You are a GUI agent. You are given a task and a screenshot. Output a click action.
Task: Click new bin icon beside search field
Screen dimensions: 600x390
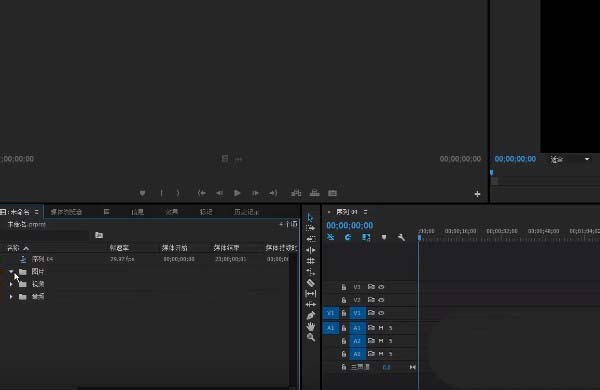pos(99,235)
